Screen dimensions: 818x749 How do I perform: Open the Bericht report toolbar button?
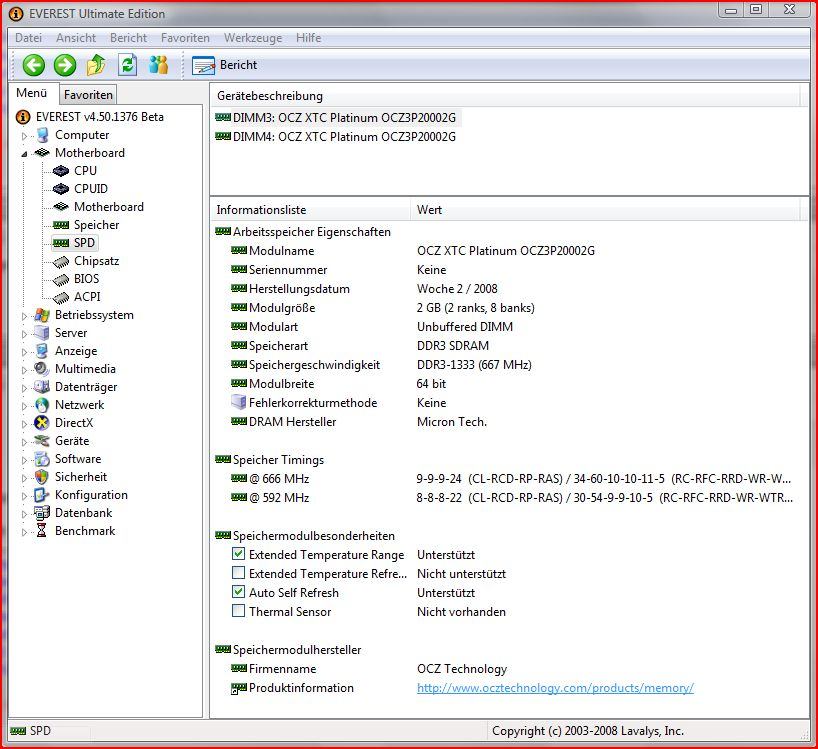[225, 65]
